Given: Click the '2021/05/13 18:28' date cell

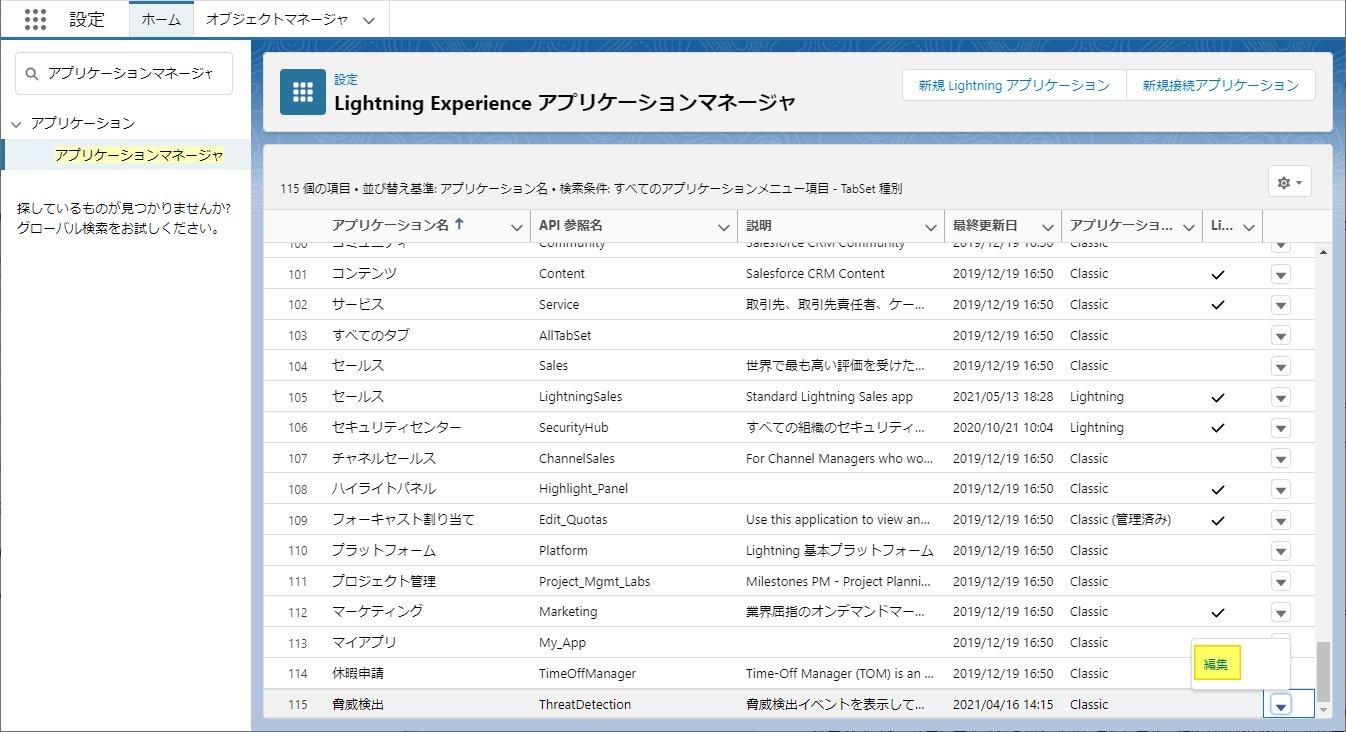Looking at the screenshot, I should coord(1003,397).
